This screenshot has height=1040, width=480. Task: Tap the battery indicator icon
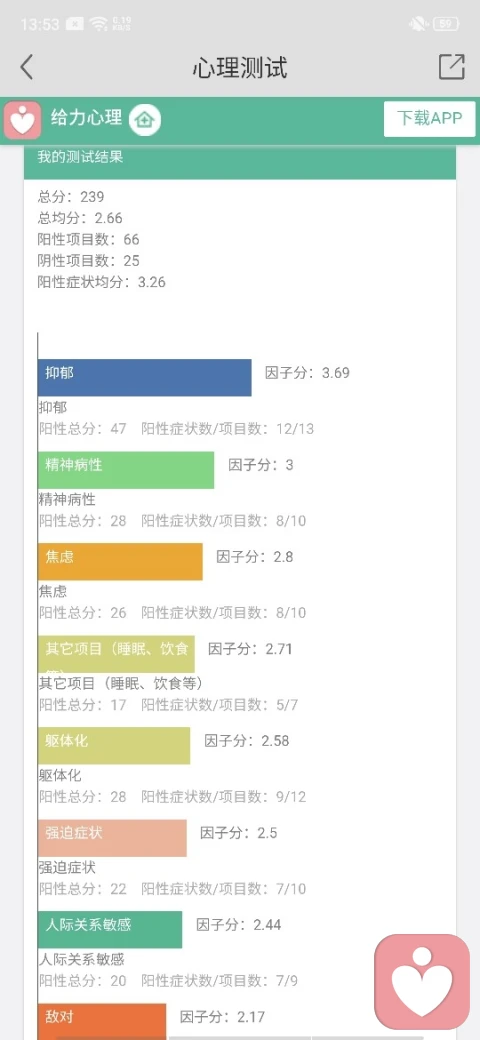coord(446,25)
